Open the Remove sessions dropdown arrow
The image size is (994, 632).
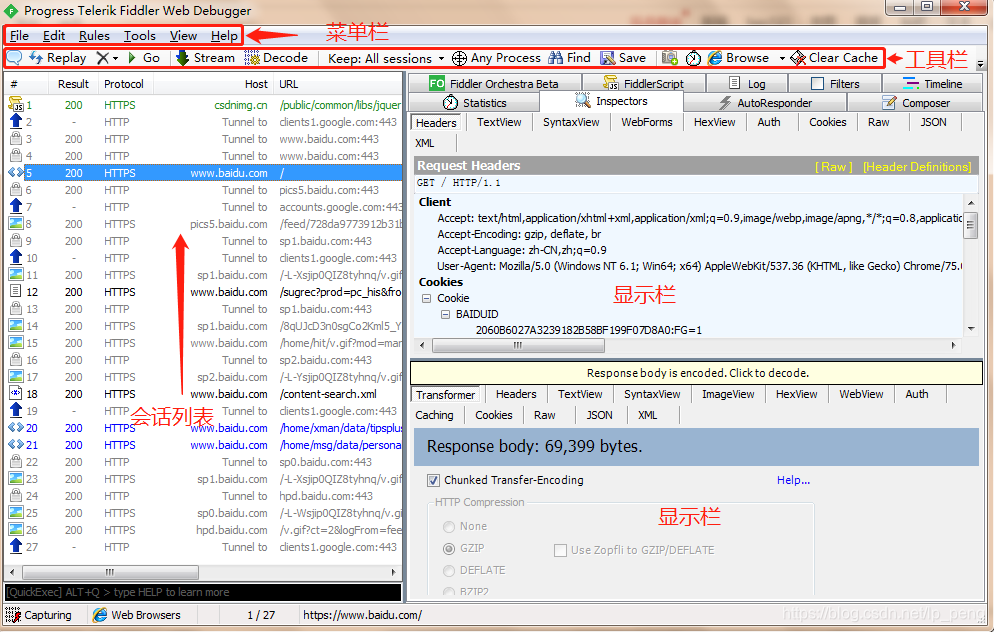(115, 58)
